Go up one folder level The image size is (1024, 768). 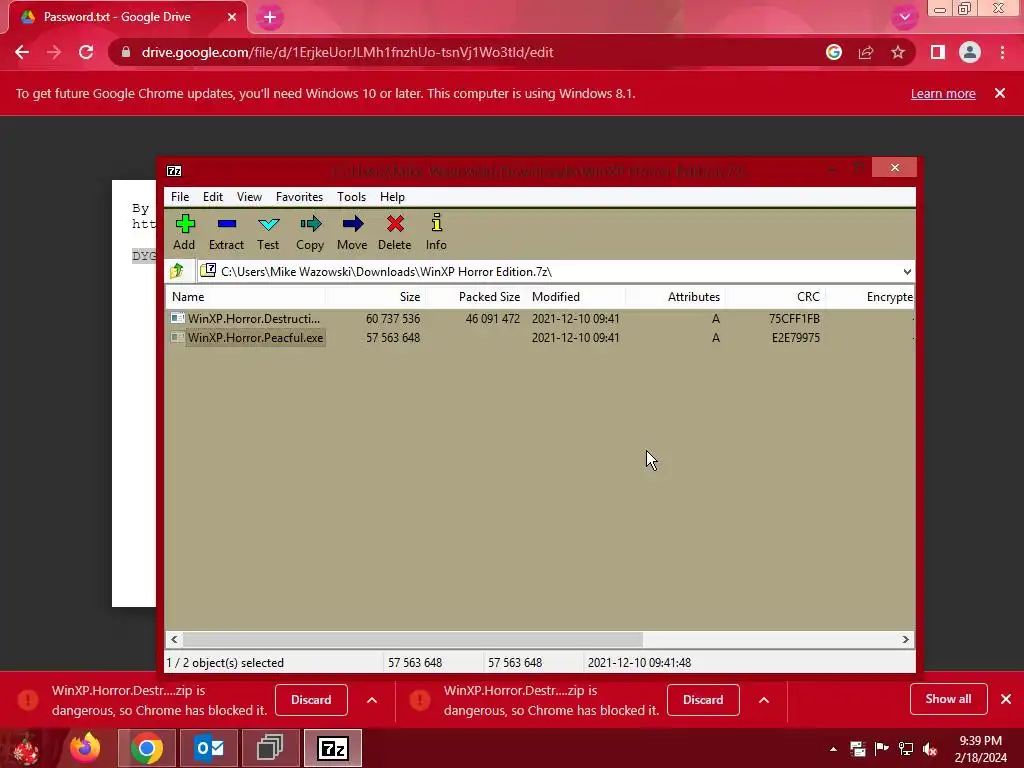[176, 271]
